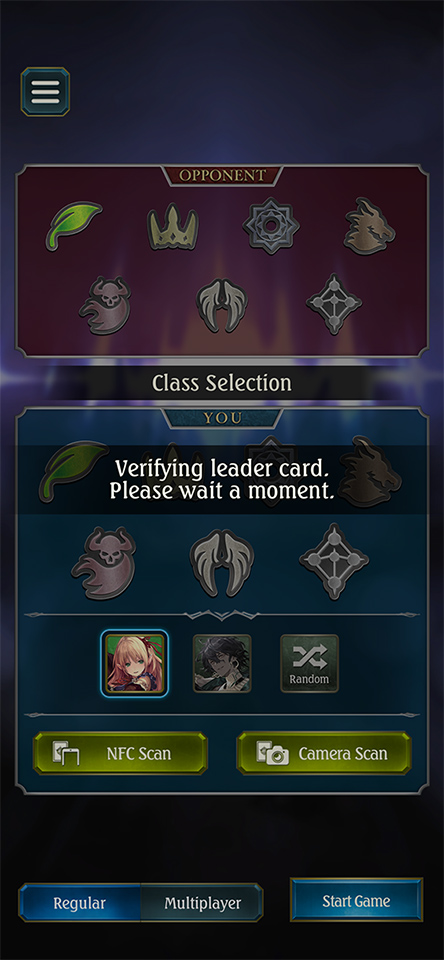Choose your green leaf class
This screenshot has height=960, width=444.
click(73, 470)
